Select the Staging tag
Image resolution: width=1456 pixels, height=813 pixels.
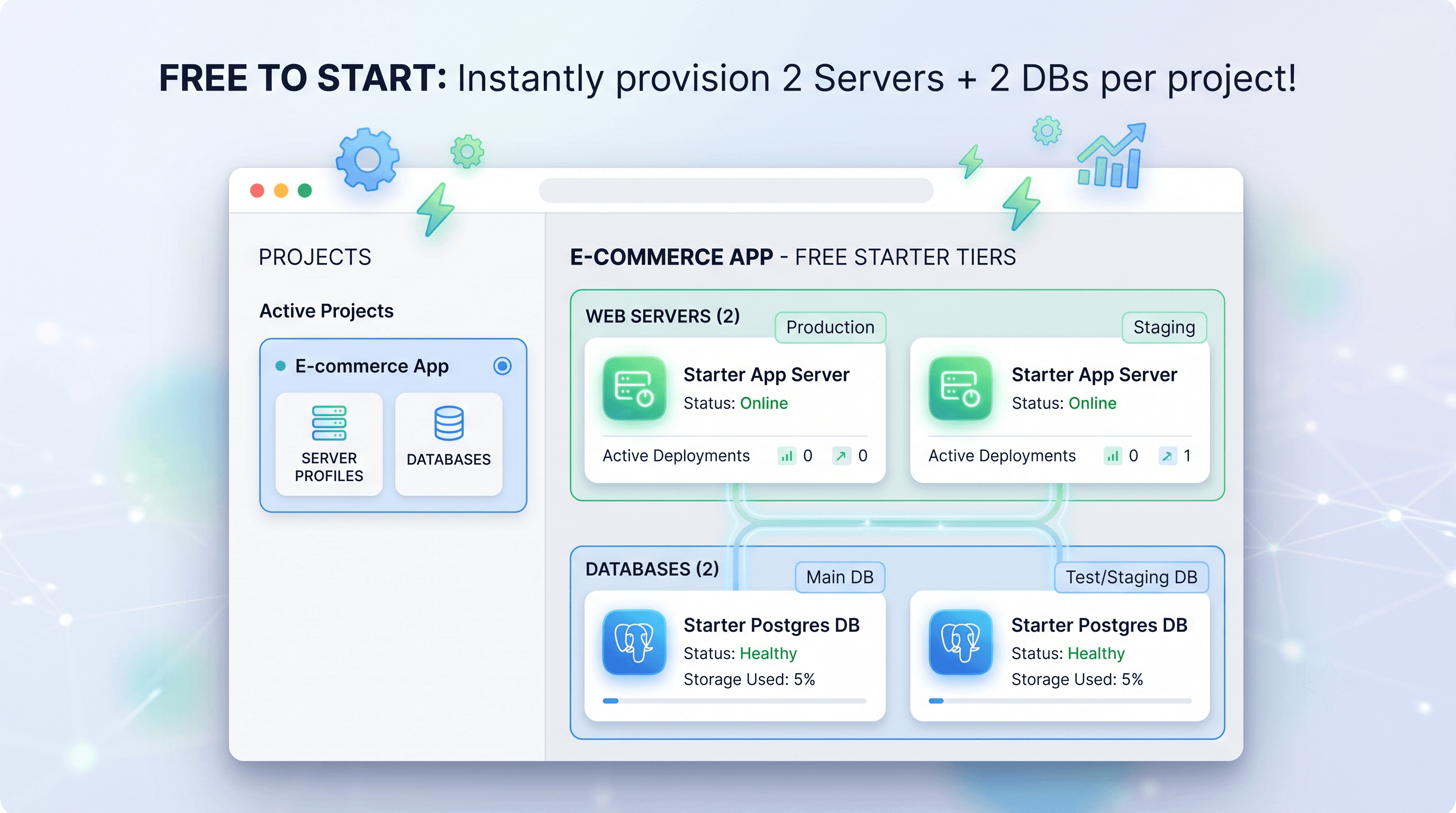(1164, 327)
